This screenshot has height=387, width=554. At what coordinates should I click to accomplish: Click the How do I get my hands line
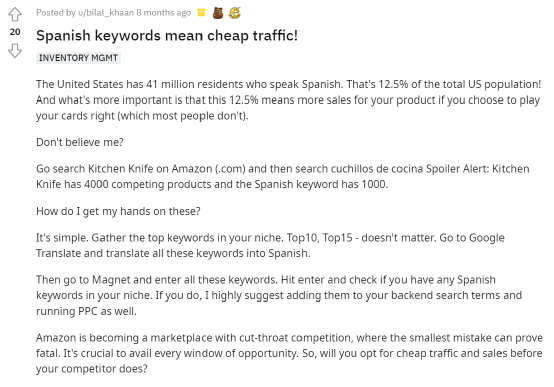tap(118, 211)
